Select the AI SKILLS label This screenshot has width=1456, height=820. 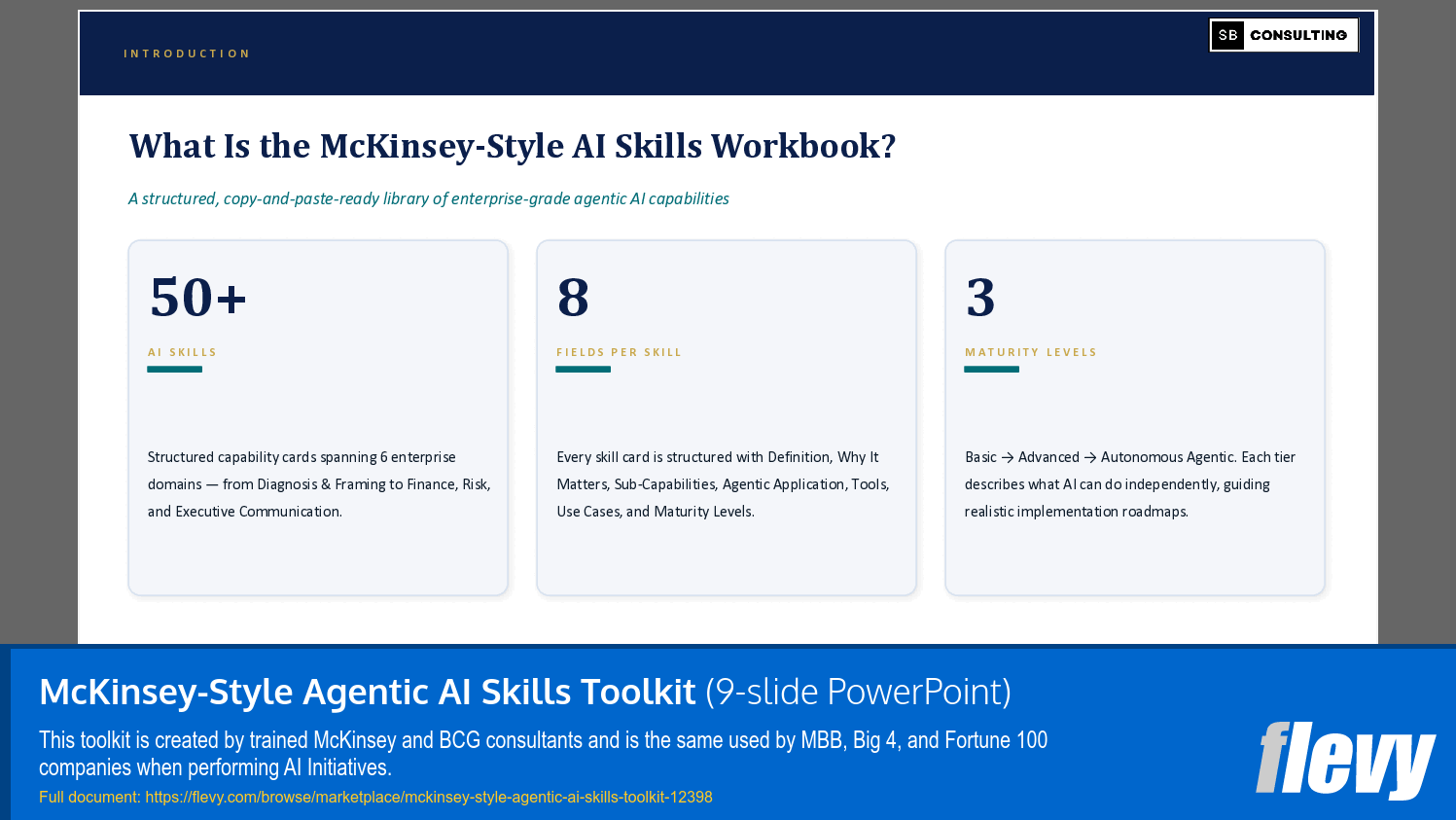(182, 352)
